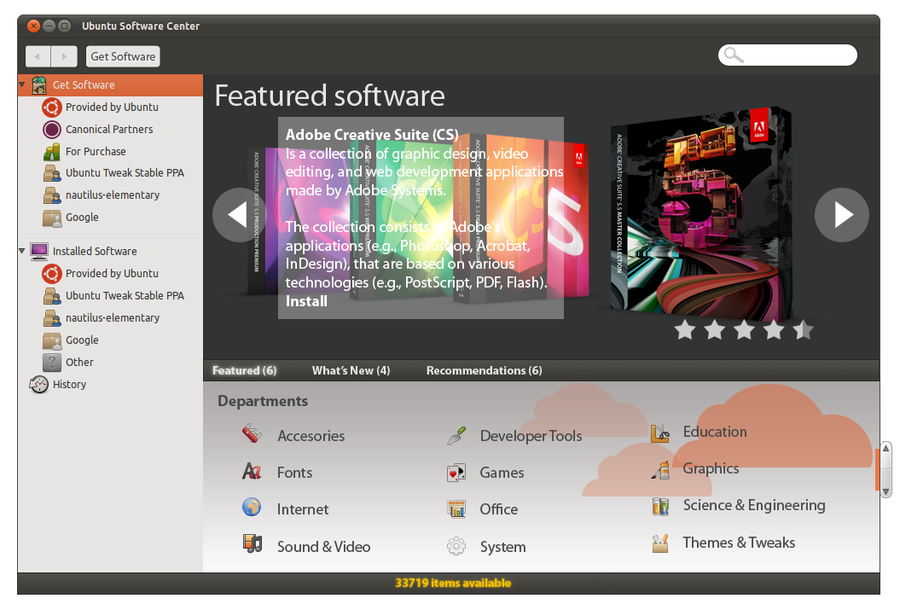Maximize the Ubuntu Software Center window

click(65, 26)
